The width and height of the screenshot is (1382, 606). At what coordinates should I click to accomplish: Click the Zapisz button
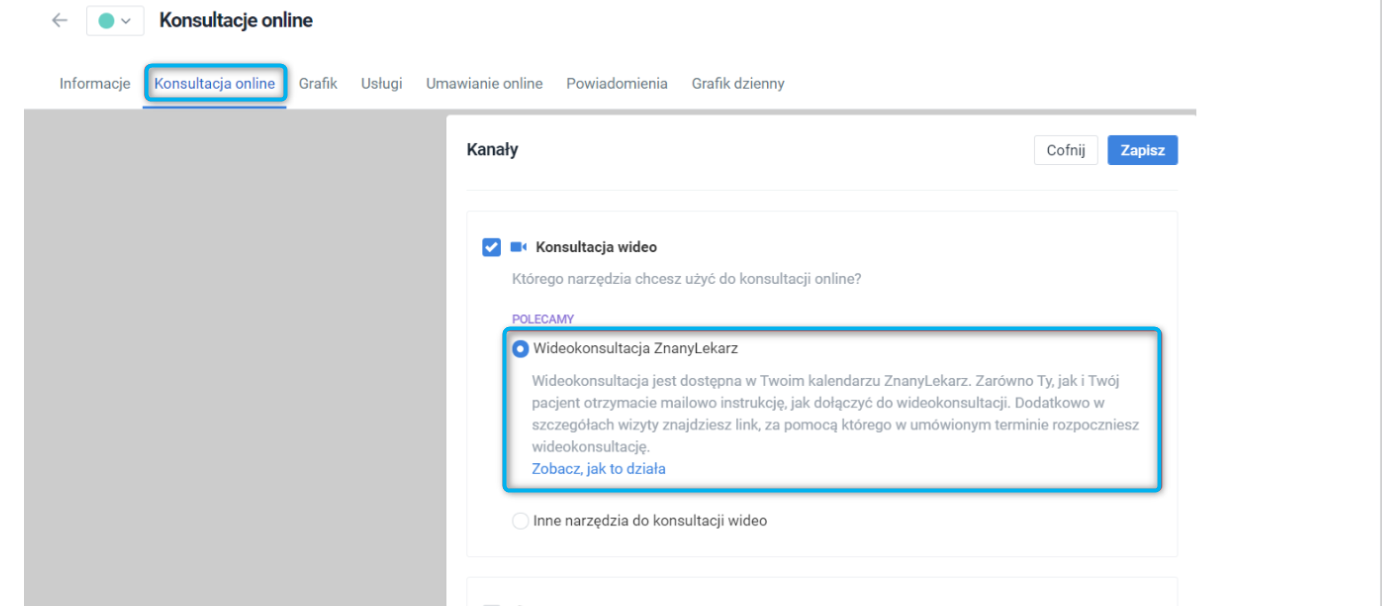click(x=1142, y=149)
